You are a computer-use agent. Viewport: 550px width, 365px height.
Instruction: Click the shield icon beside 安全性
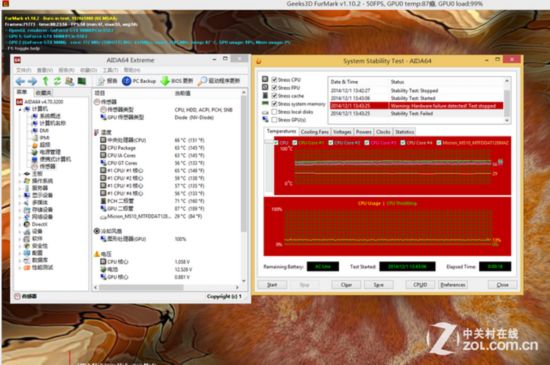(x=27, y=246)
